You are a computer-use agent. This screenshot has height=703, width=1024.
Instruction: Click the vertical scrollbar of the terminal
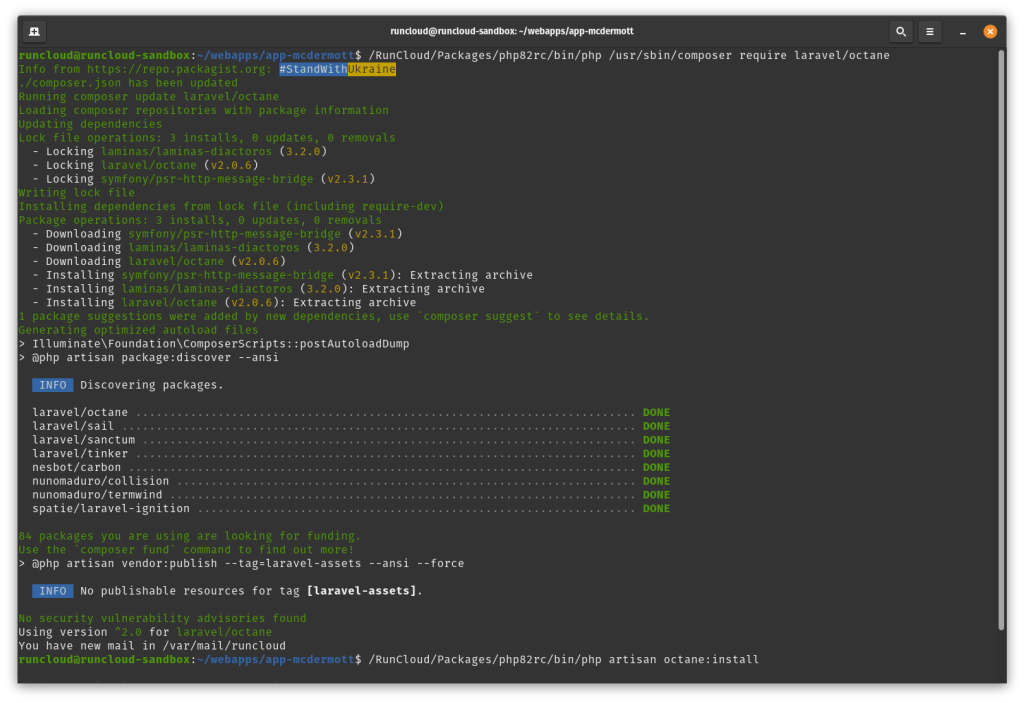point(1001,340)
